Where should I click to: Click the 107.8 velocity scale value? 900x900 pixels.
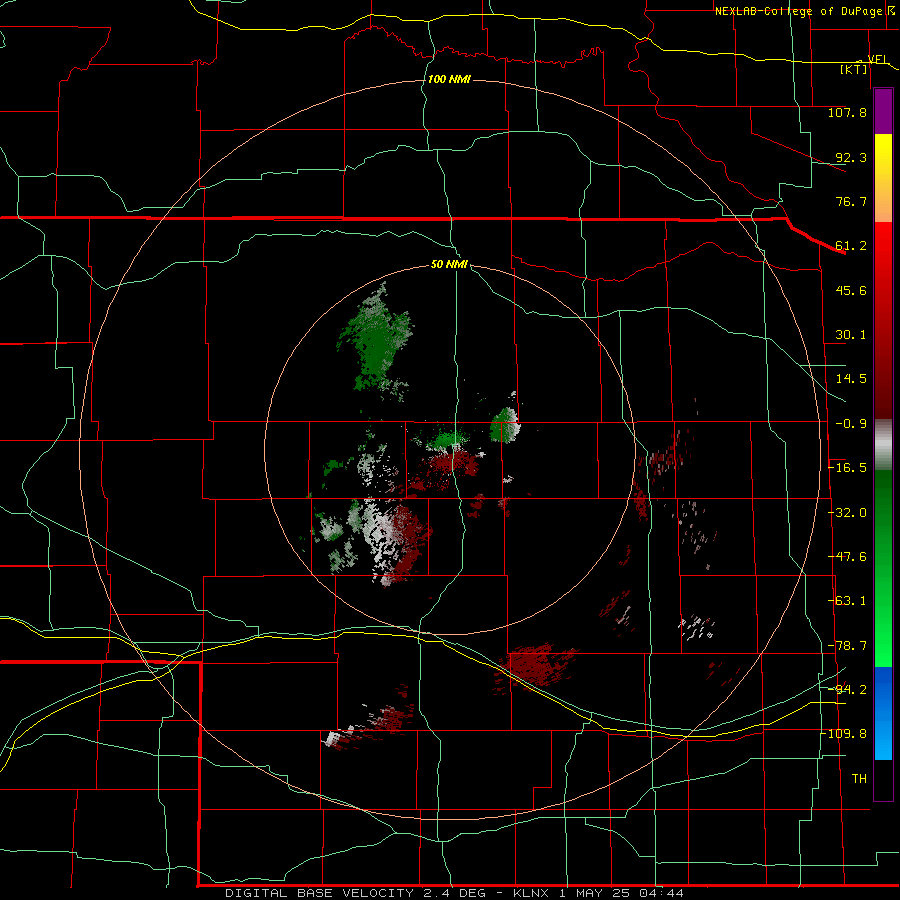pyautogui.click(x=847, y=112)
